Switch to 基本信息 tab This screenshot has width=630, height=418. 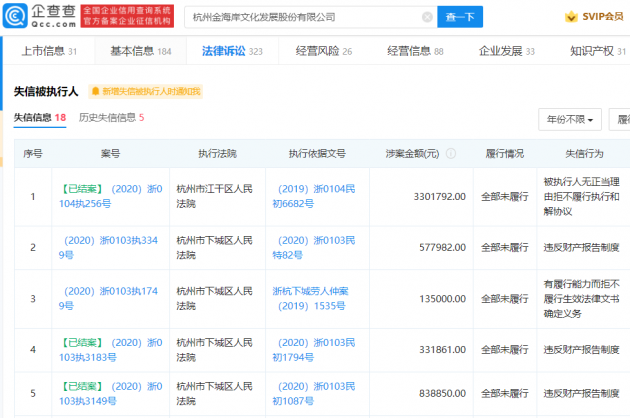pyautogui.click(x=141, y=51)
